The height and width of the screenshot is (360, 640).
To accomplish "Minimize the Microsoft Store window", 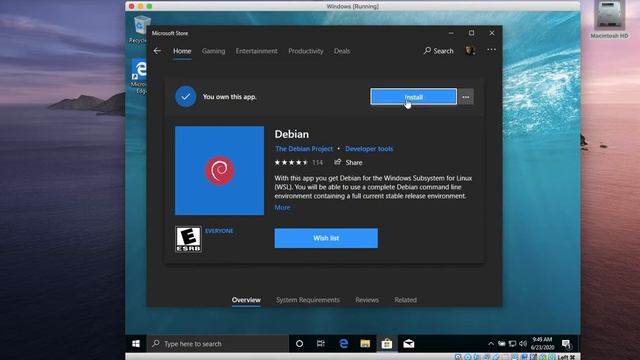I will [451, 33].
